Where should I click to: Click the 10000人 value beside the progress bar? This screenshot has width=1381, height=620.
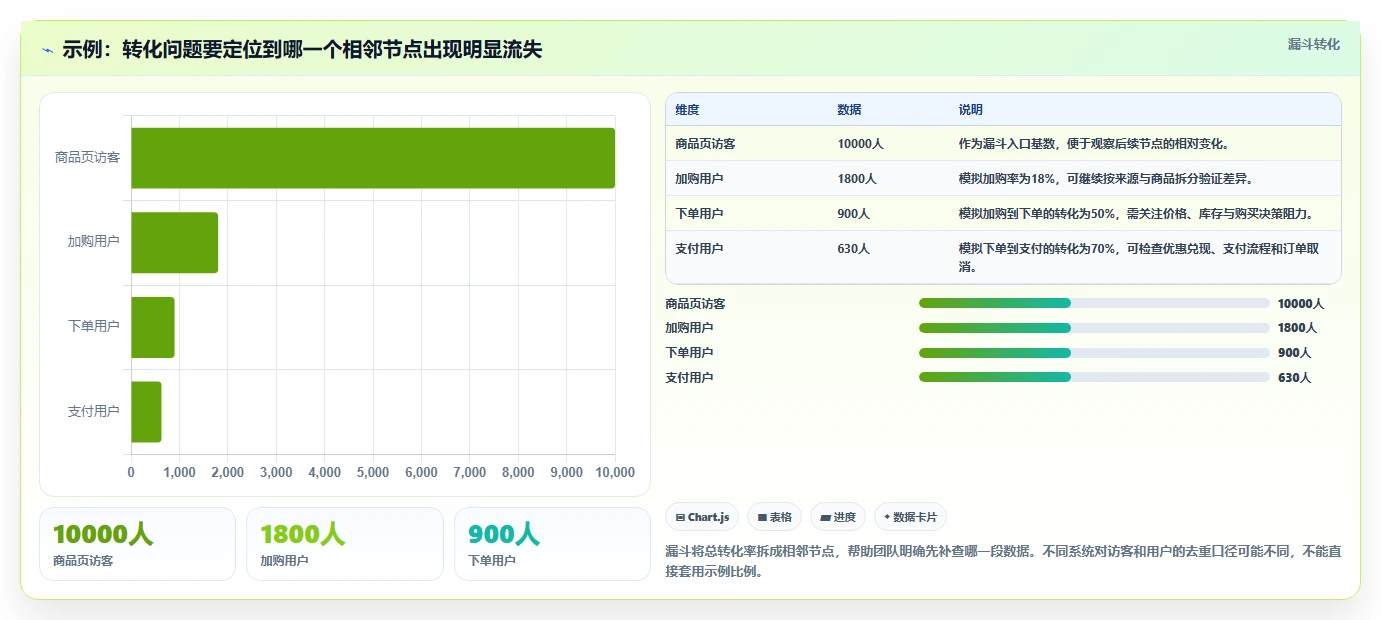(x=1301, y=304)
